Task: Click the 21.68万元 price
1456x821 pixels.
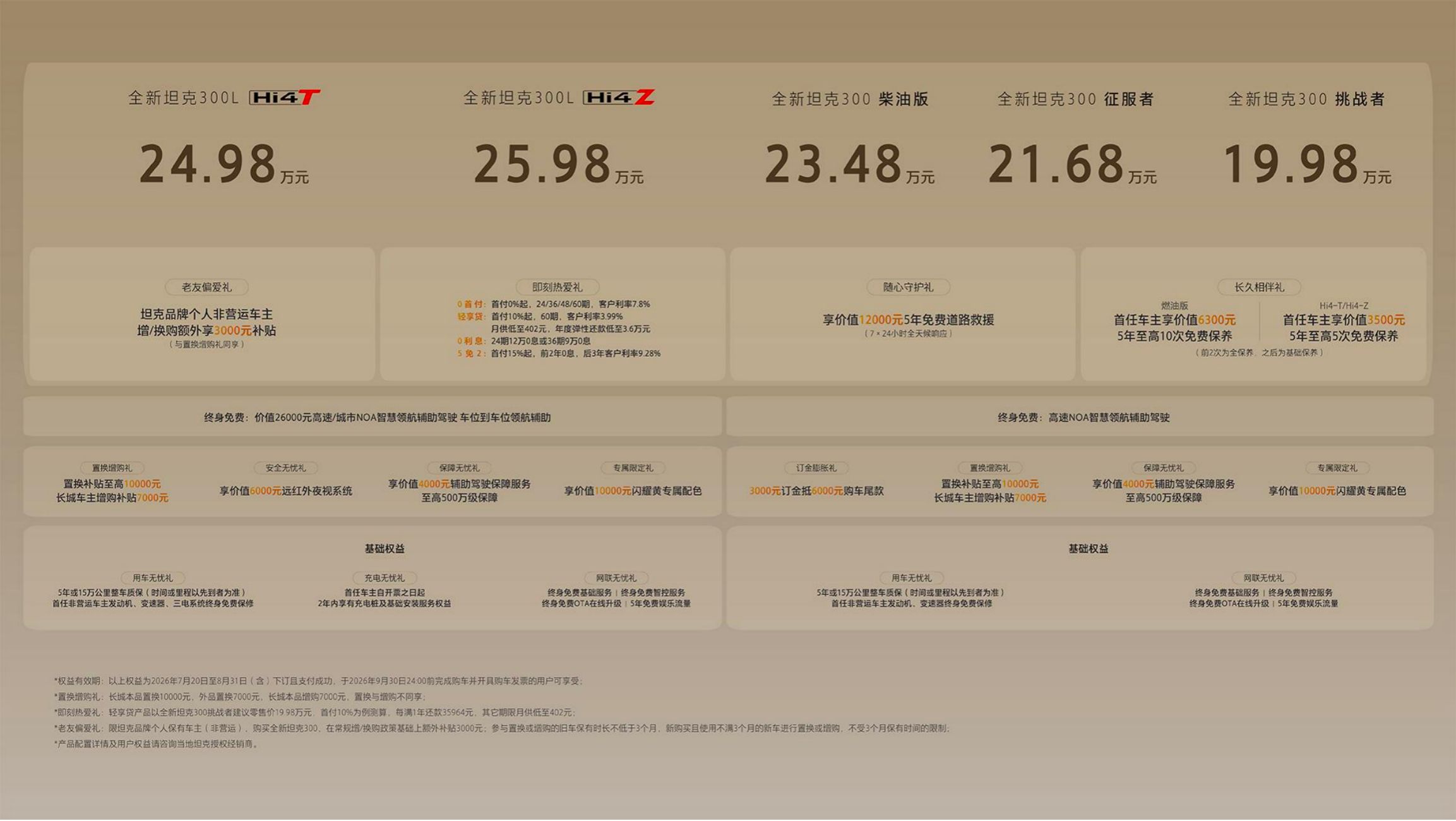Action: coord(1072,164)
